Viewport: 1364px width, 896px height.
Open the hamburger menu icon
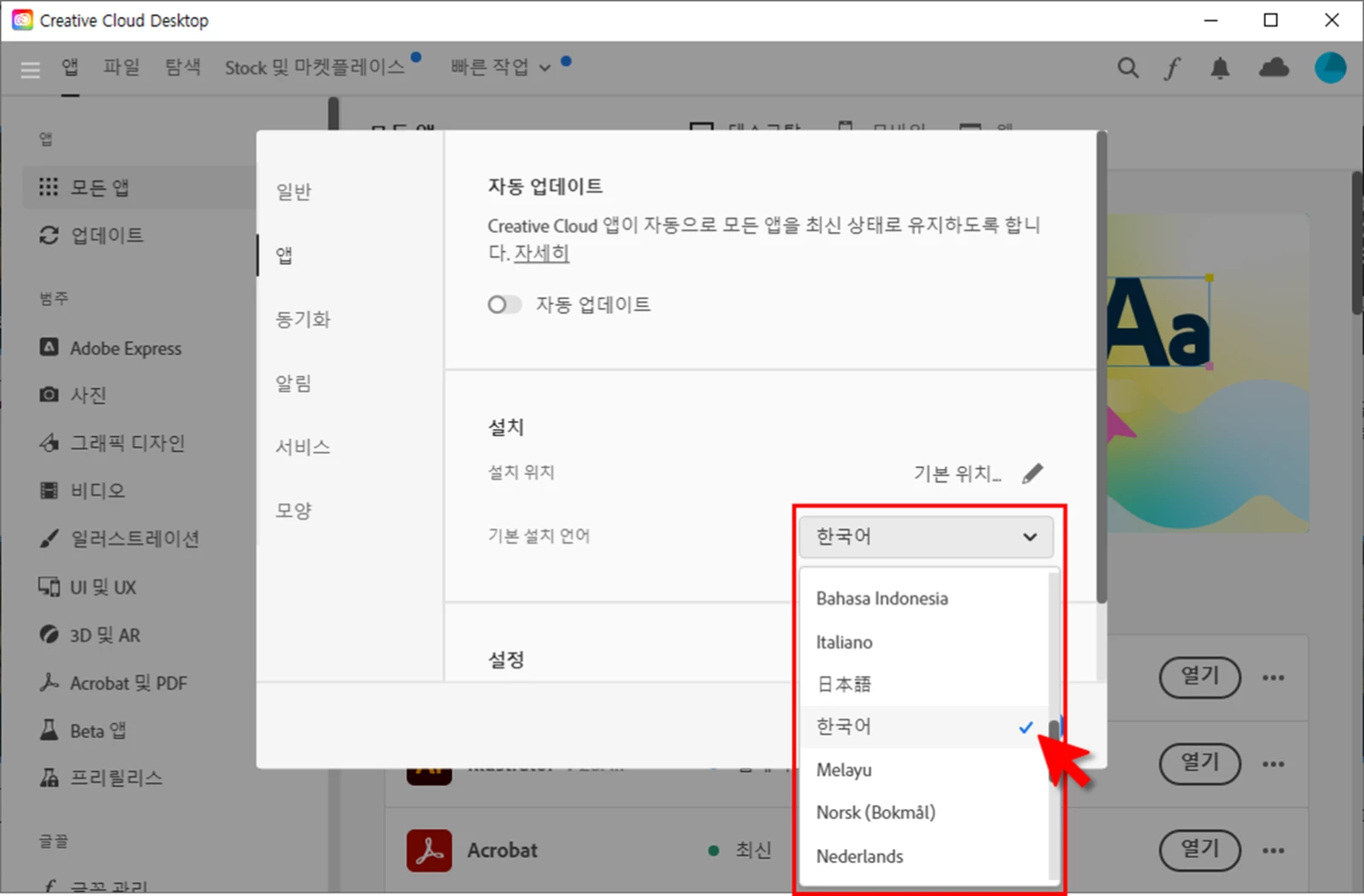(31, 70)
